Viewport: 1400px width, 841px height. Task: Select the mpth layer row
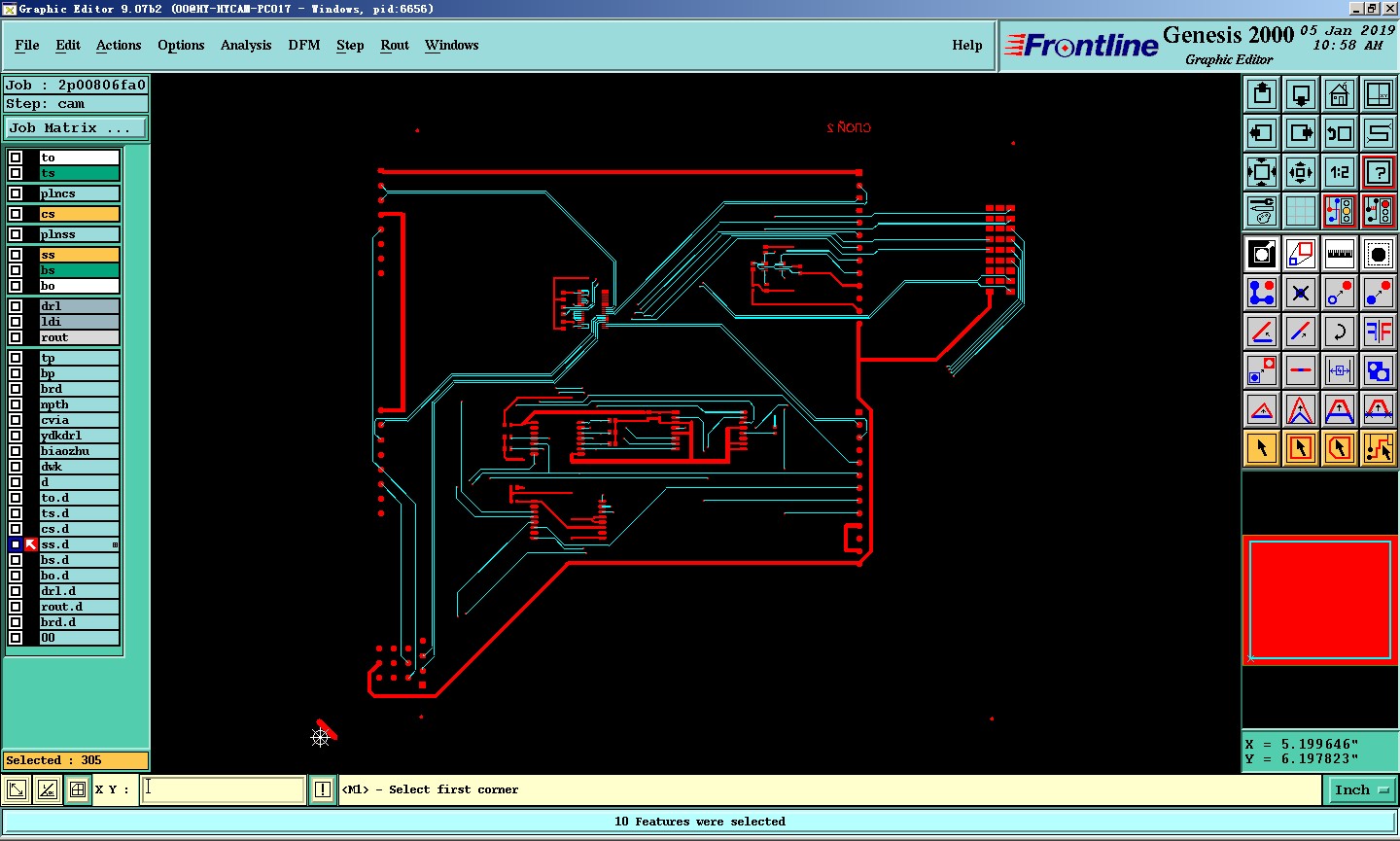coord(80,404)
